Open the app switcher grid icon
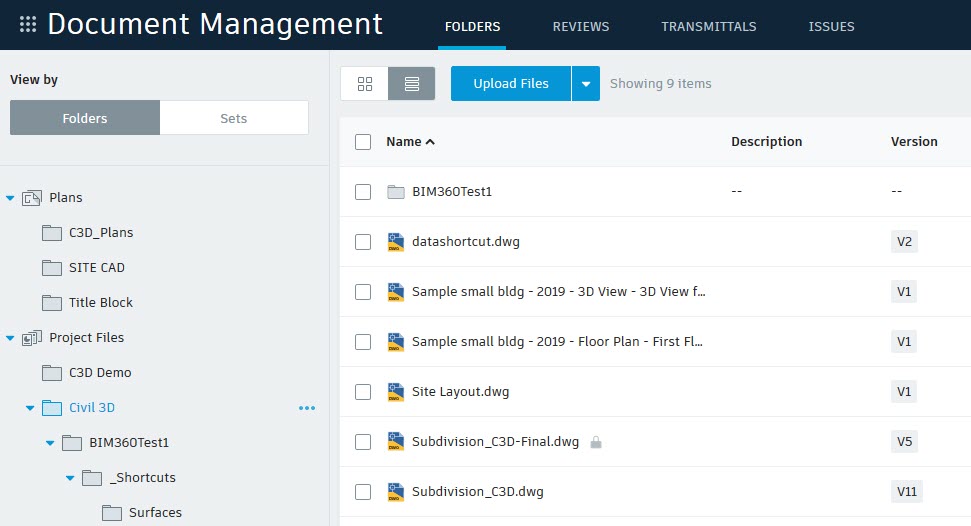Viewport: 971px width, 526px height. [28, 25]
